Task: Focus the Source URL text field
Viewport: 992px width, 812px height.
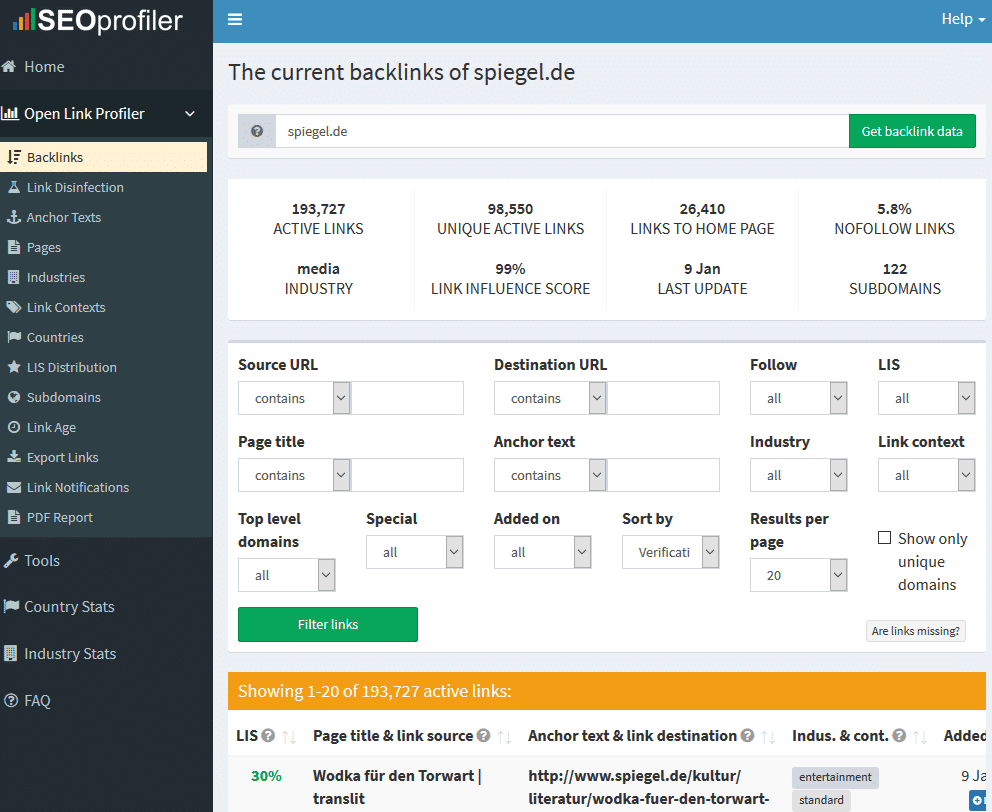Action: [x=407, y=398]
